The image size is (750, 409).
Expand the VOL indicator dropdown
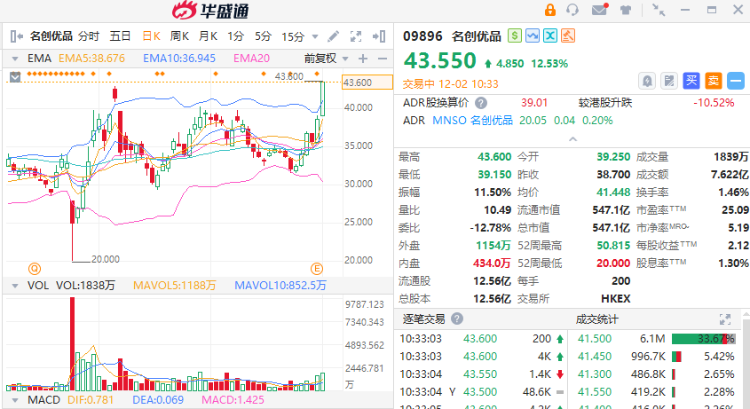coord(15,286)
